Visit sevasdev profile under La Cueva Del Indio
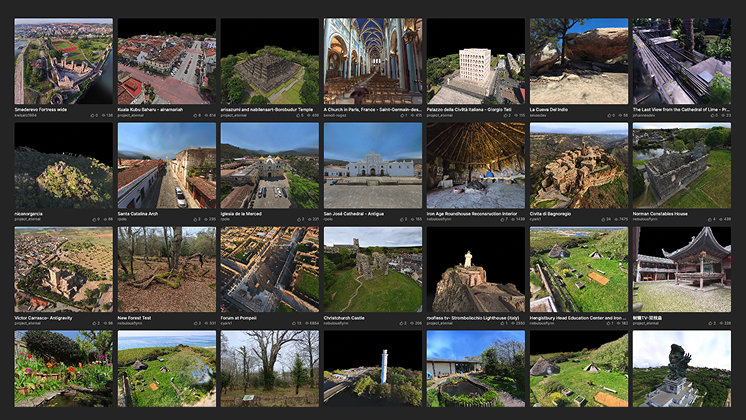Viewport: 746px width, 420px height. 540,115
